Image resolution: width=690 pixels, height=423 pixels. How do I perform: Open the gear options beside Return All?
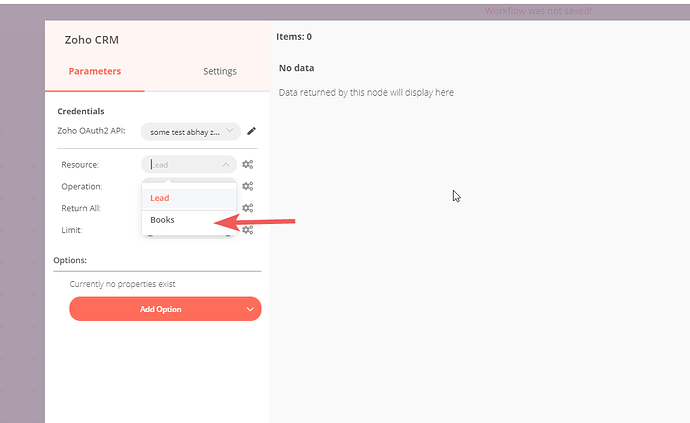[x=248, y=208]
